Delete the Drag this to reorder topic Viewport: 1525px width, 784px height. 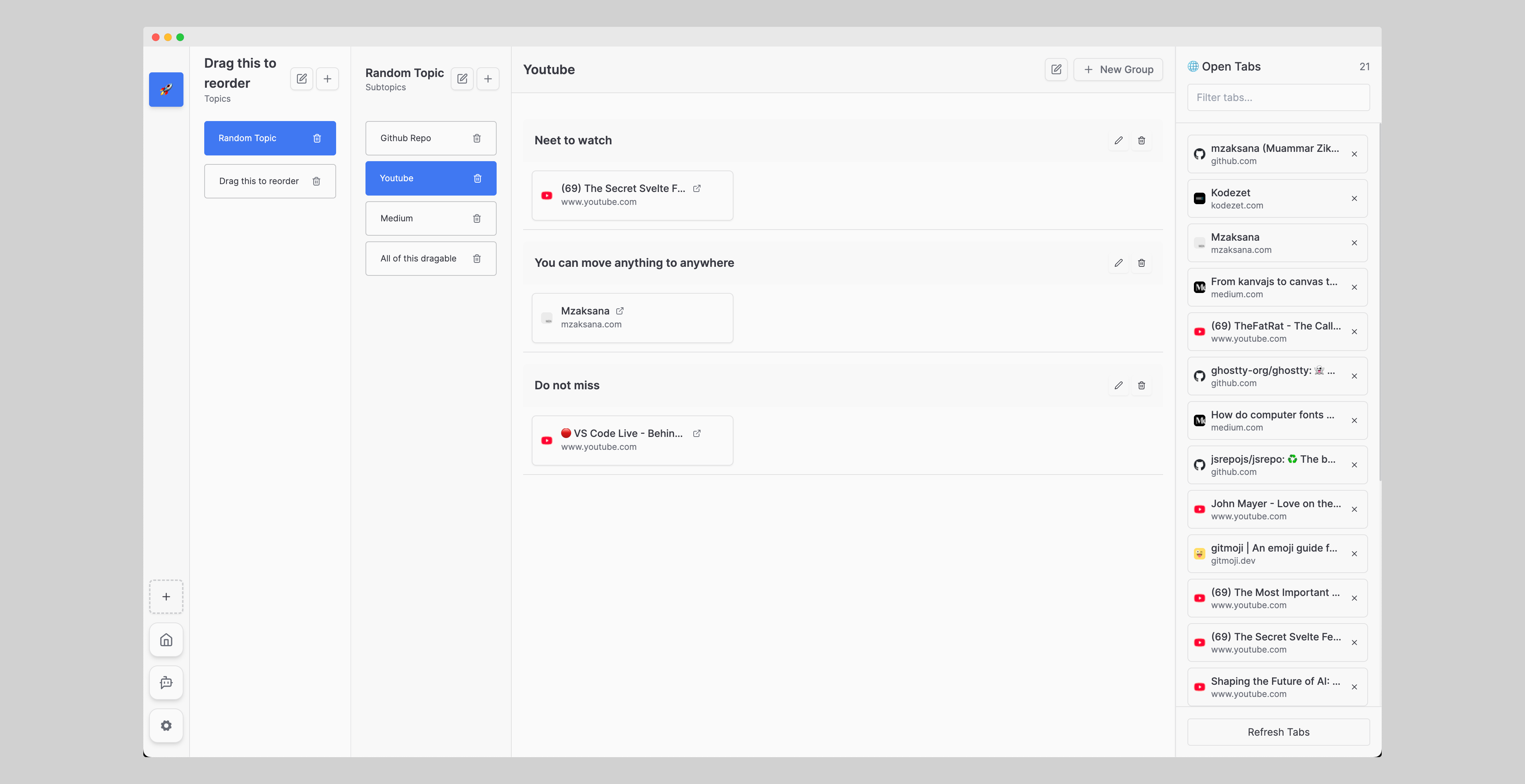point(316,181)
